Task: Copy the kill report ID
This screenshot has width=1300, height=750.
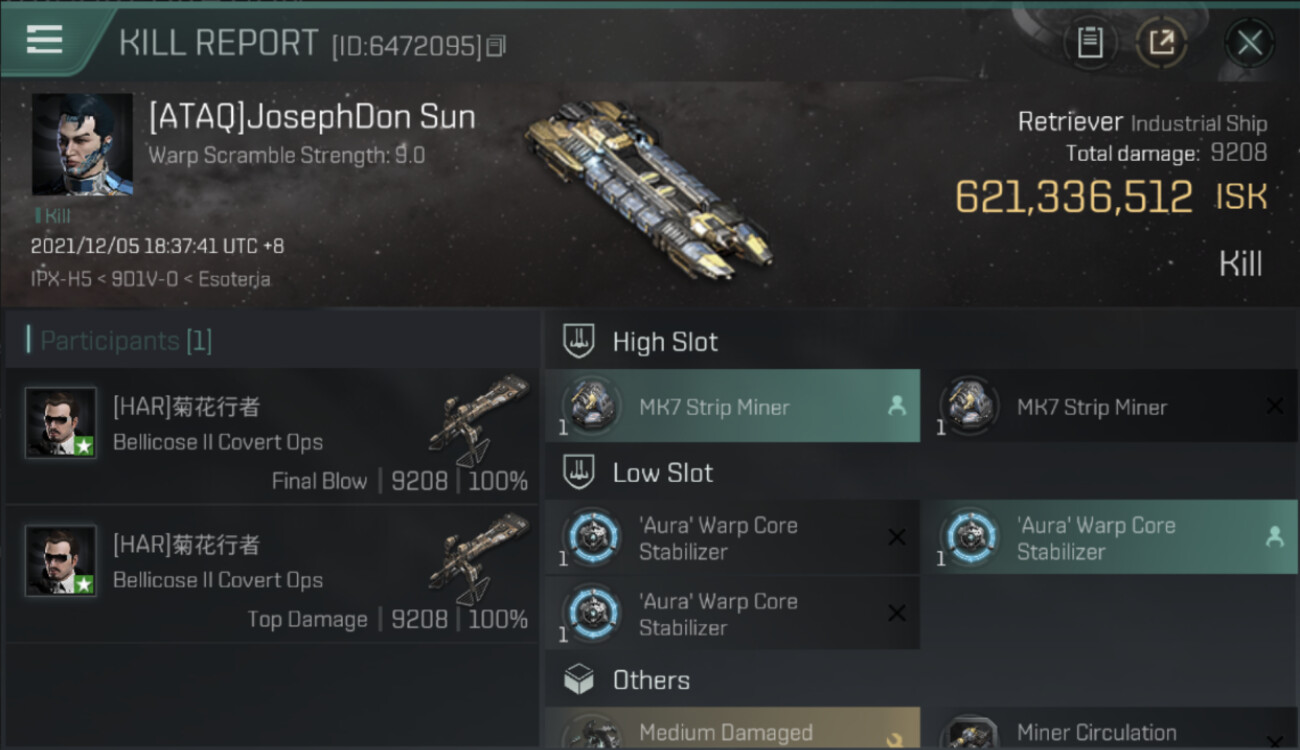Action: (497, 46)
